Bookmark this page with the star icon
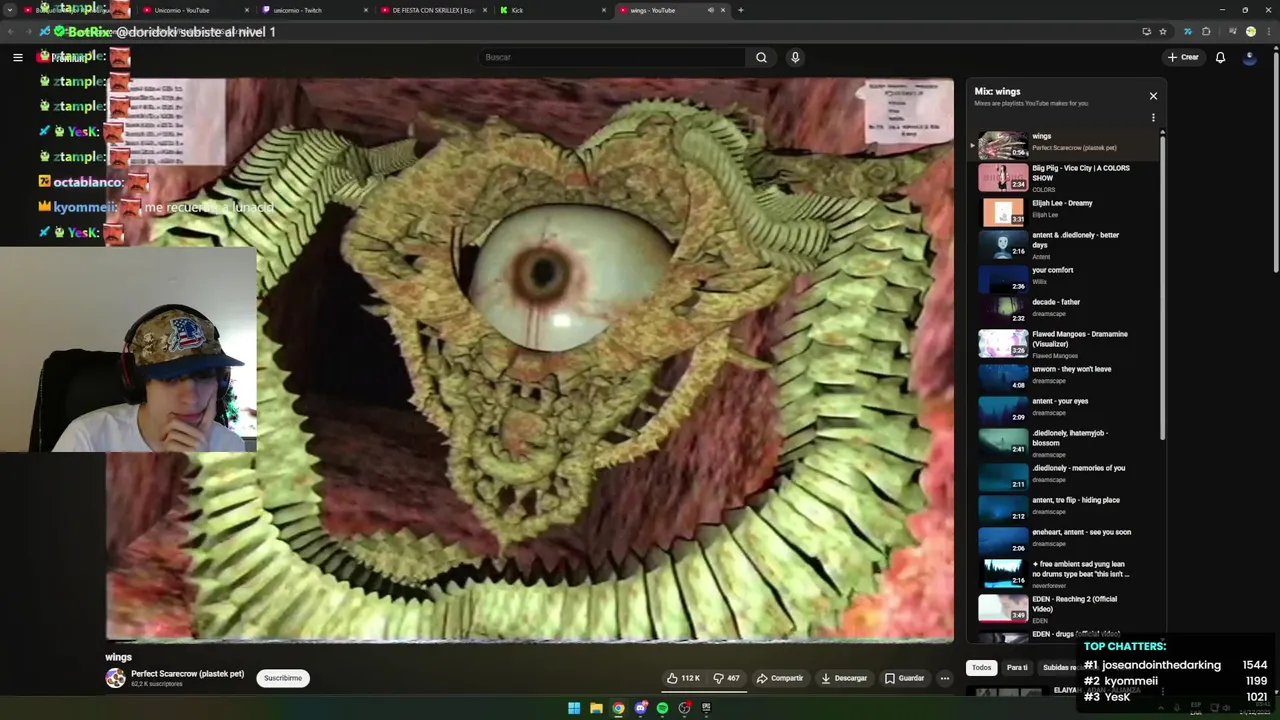1280x720 pixels. click(x=1163, y=32)
